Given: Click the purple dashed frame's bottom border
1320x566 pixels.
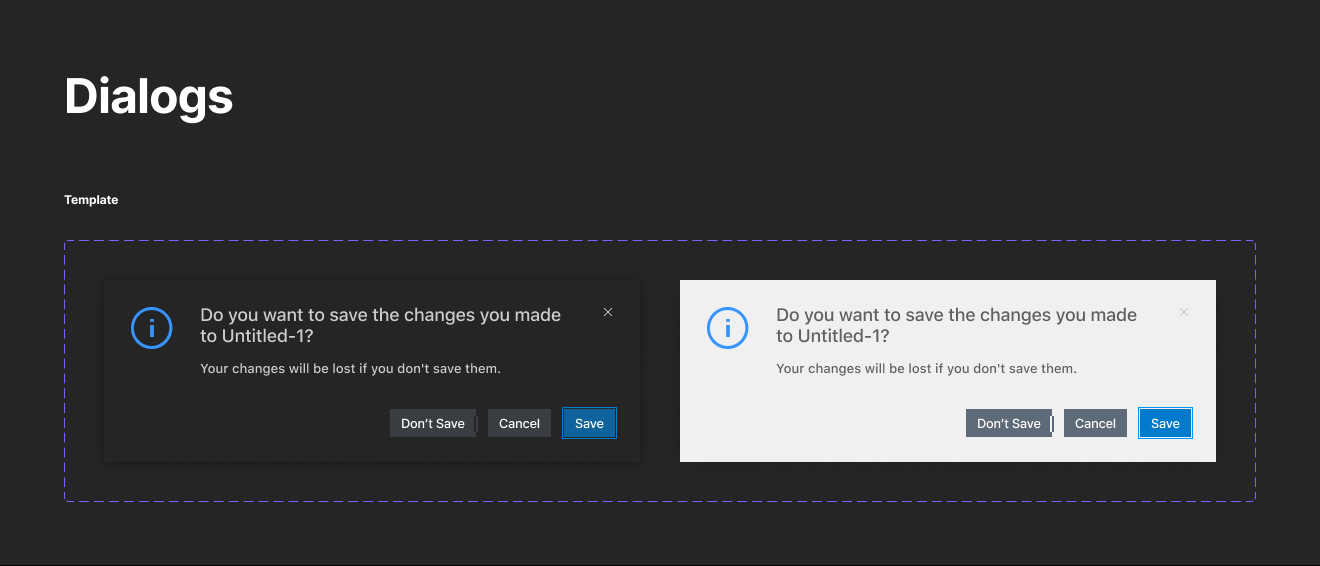Looking at the screenshot, I should pos(660,501).
